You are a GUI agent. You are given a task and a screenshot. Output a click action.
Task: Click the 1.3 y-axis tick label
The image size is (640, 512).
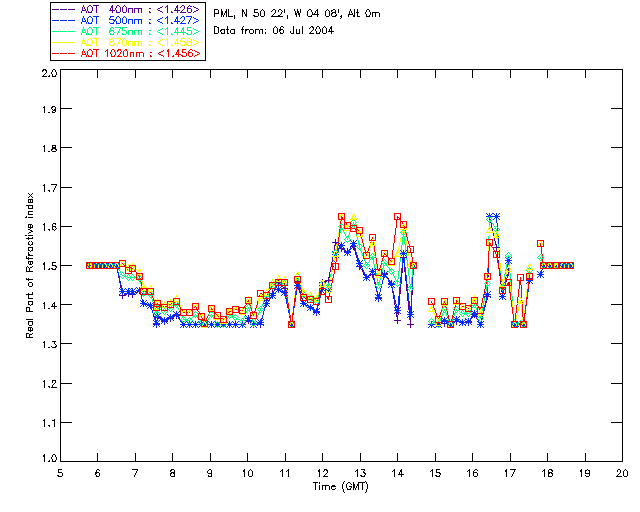(49, 344)
